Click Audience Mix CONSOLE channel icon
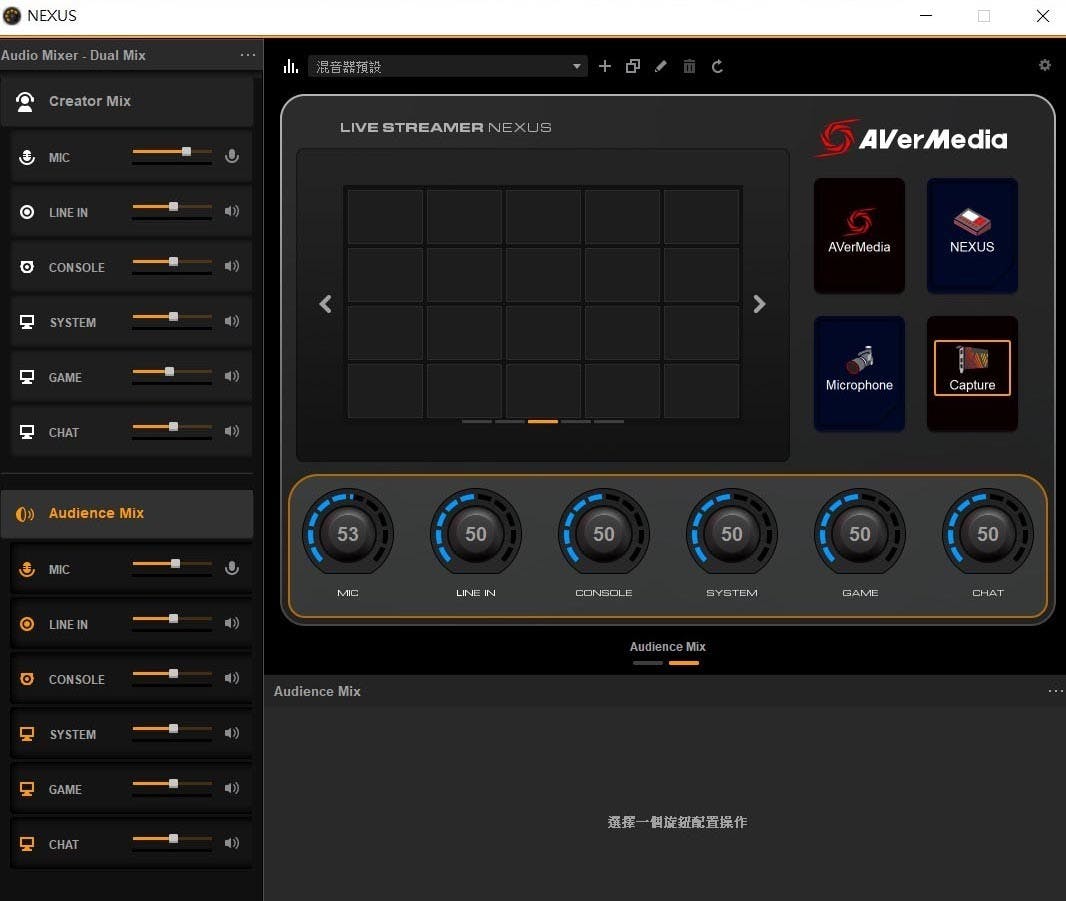This screenshot has height=901, width=1066. (x=27, y=679)
